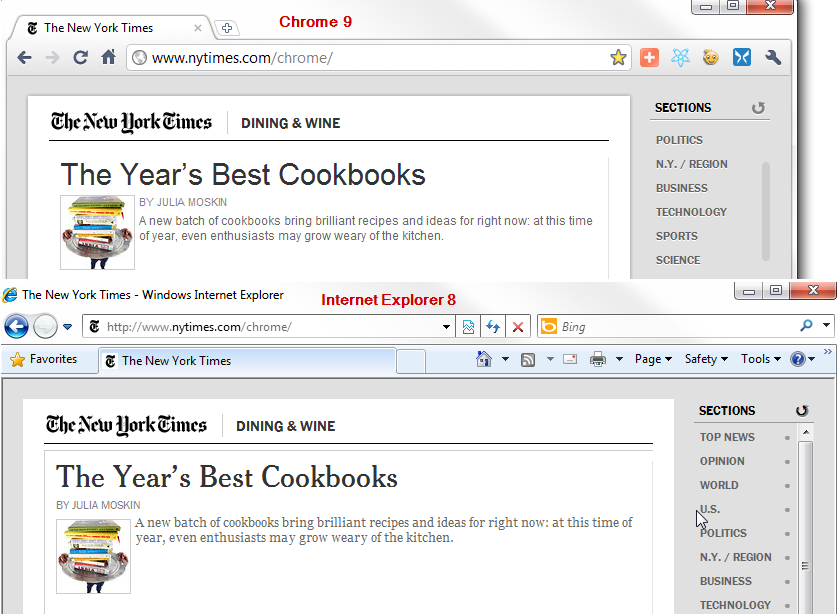Open IE Favorites button
The image size is (837, 615).
click(x=44, y=359)
